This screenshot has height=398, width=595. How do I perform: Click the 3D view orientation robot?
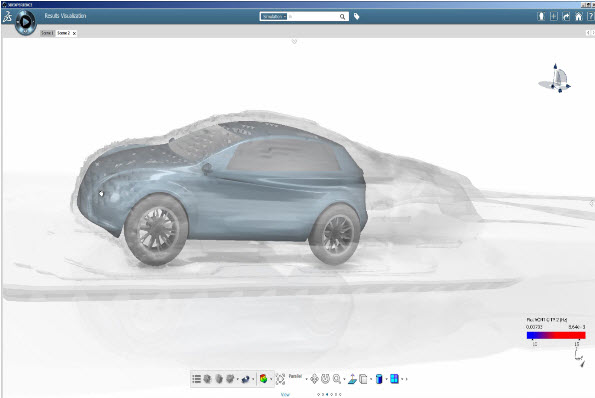coord(555,79)
